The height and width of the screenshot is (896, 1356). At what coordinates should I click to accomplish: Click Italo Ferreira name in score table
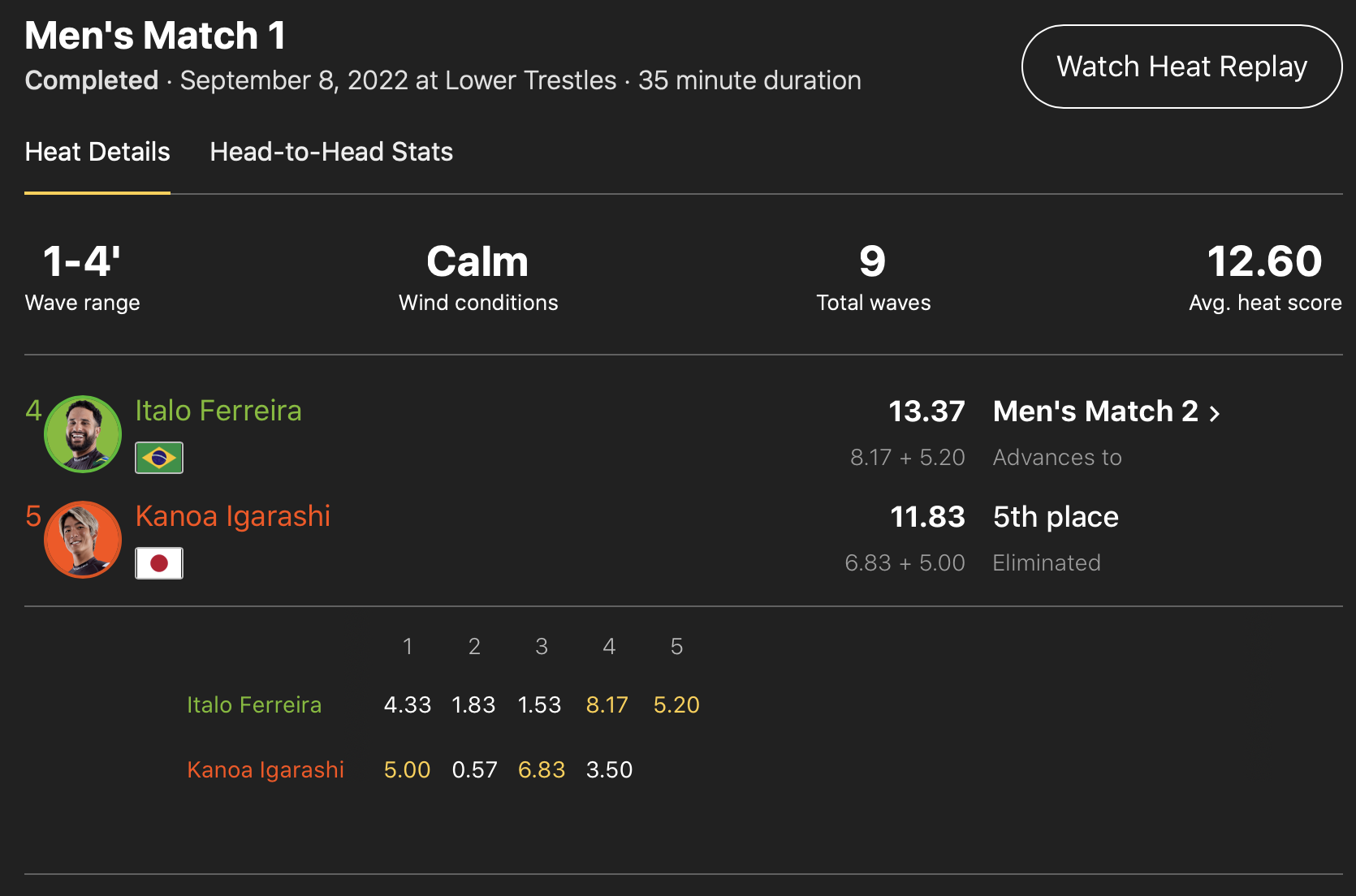click(254, 704)
